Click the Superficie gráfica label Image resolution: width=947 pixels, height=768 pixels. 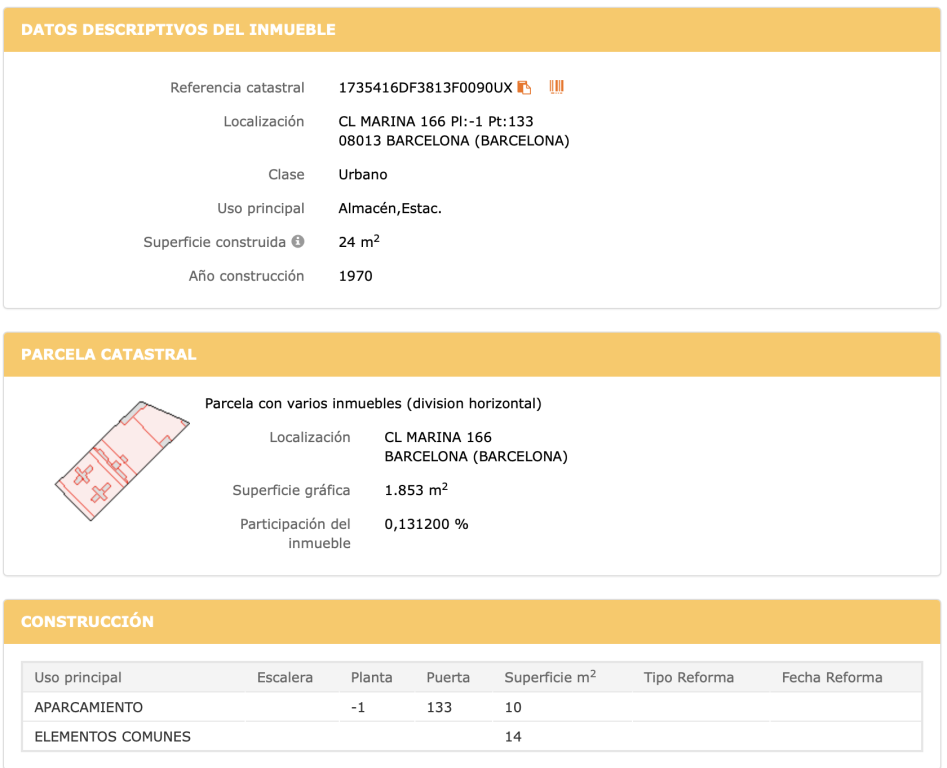point(291,490)
